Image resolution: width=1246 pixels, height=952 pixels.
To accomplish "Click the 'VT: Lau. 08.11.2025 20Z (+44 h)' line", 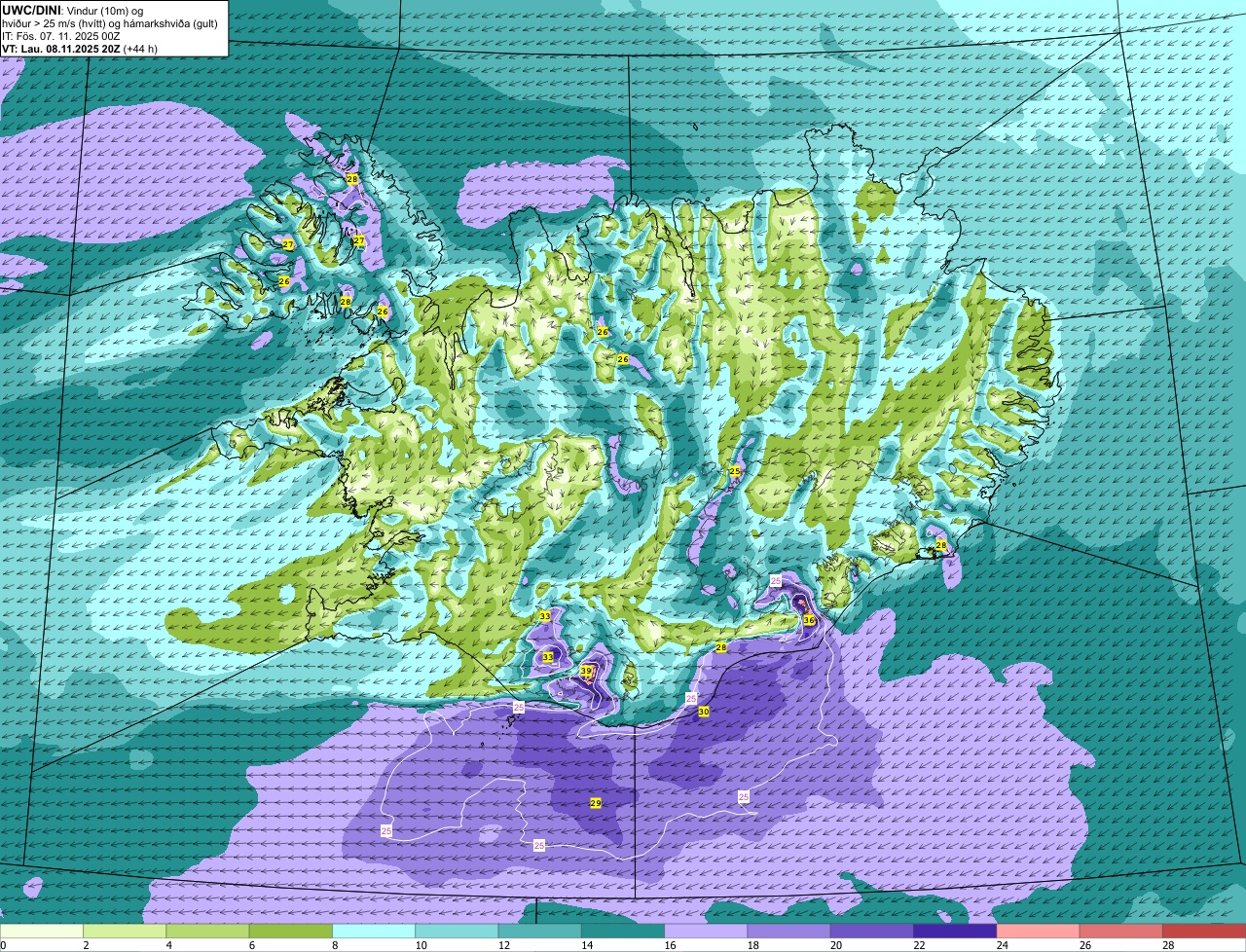I will 80,49.
